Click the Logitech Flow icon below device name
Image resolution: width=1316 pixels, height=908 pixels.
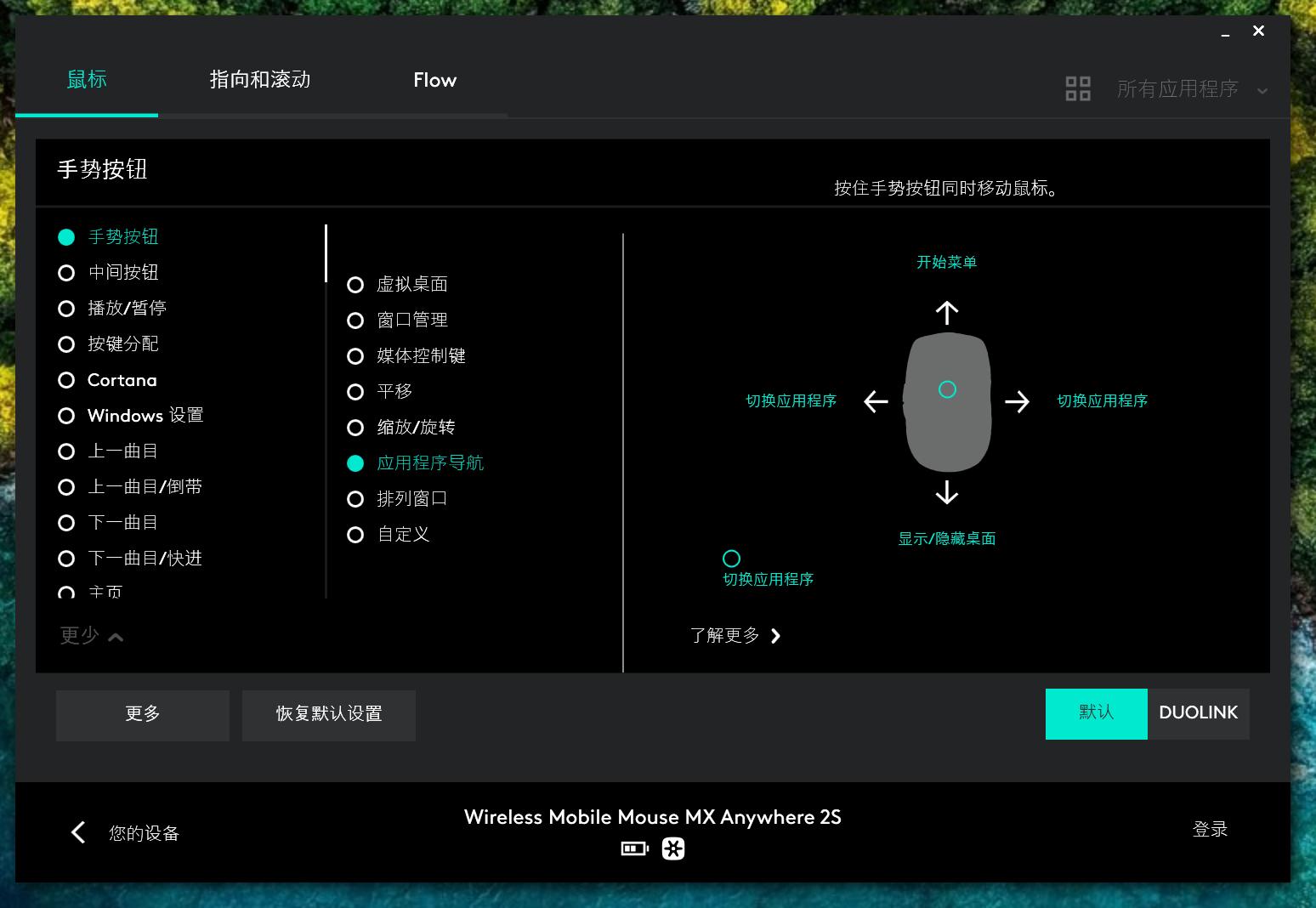click(x=673, y=848)
